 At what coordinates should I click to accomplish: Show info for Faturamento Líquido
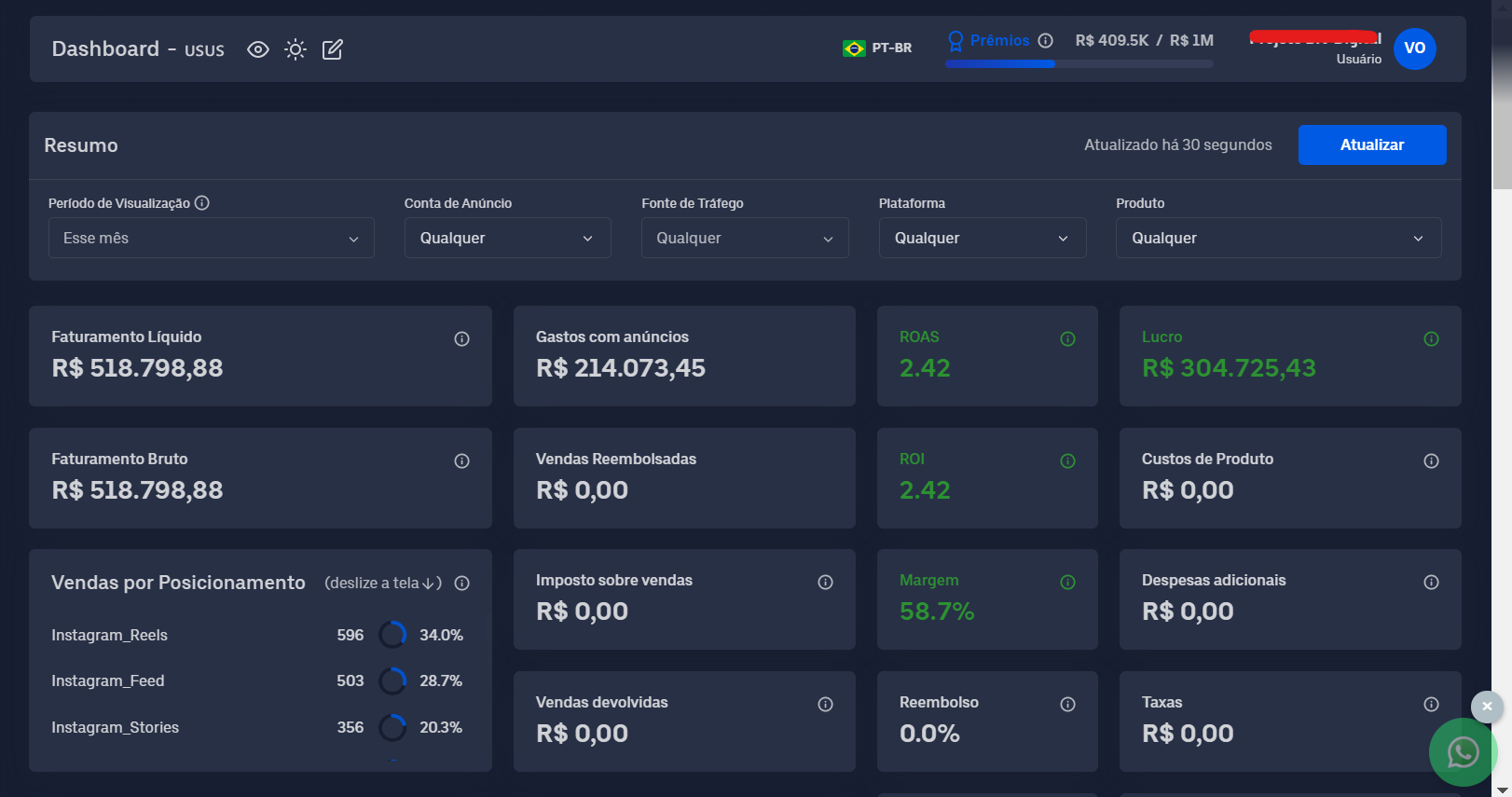[x=461, y=339]
